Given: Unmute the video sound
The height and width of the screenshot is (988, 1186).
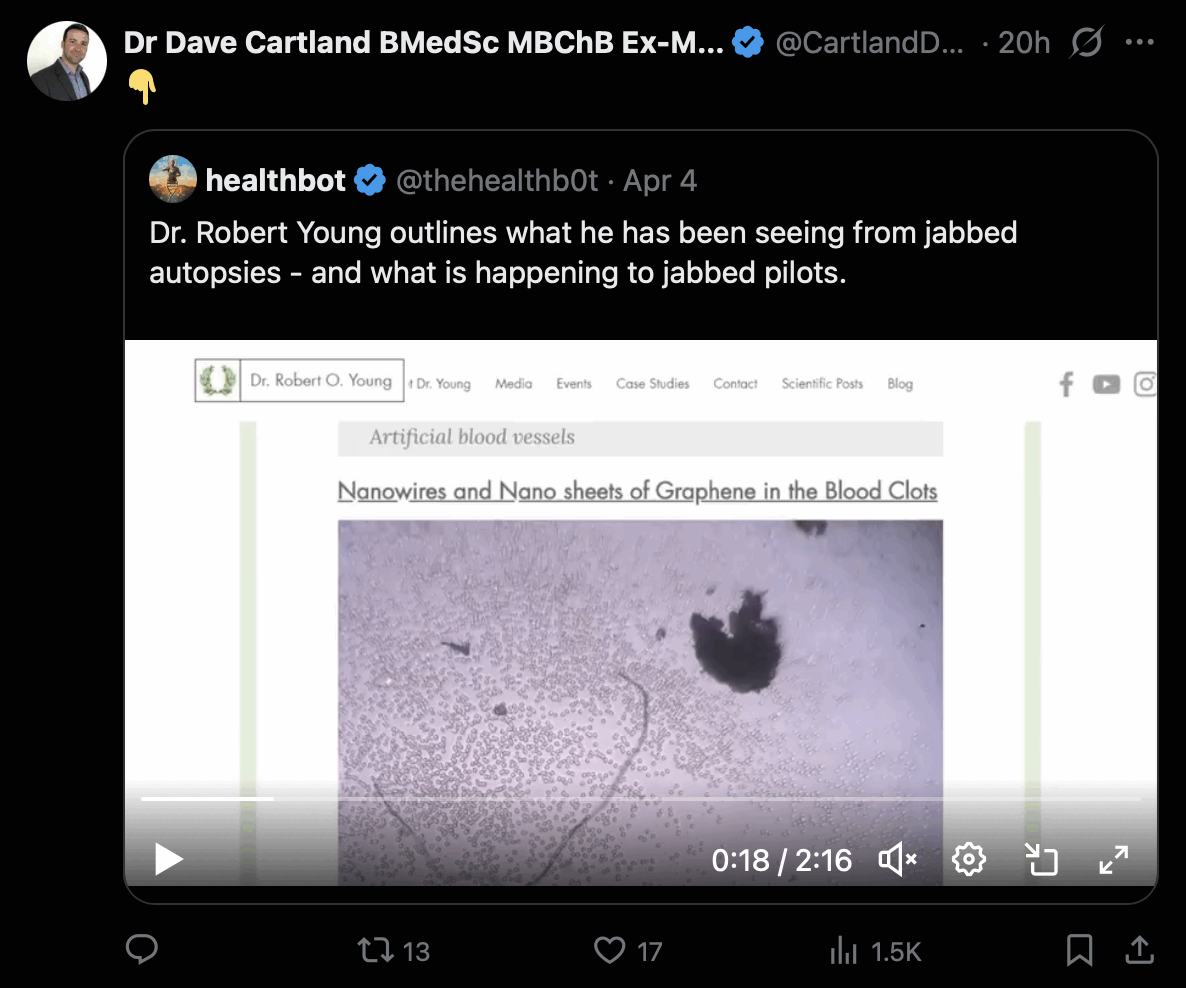Looking at the screenshot, I should coord(897,859).
